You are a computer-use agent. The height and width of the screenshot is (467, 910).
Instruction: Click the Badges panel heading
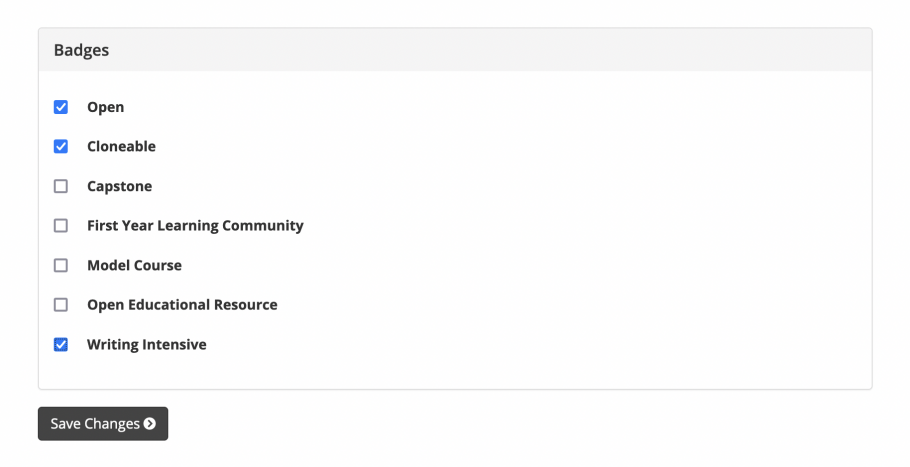pyautogui.click(x=81, y=50)
